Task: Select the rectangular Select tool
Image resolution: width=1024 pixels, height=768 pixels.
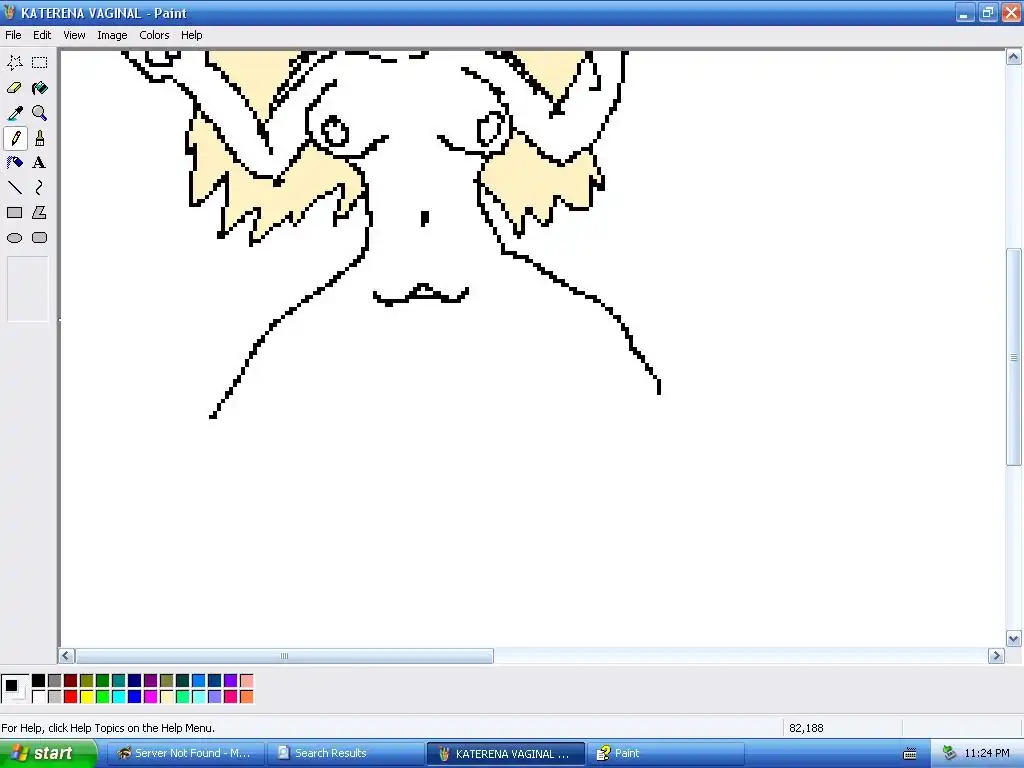Action: [40, 63]
